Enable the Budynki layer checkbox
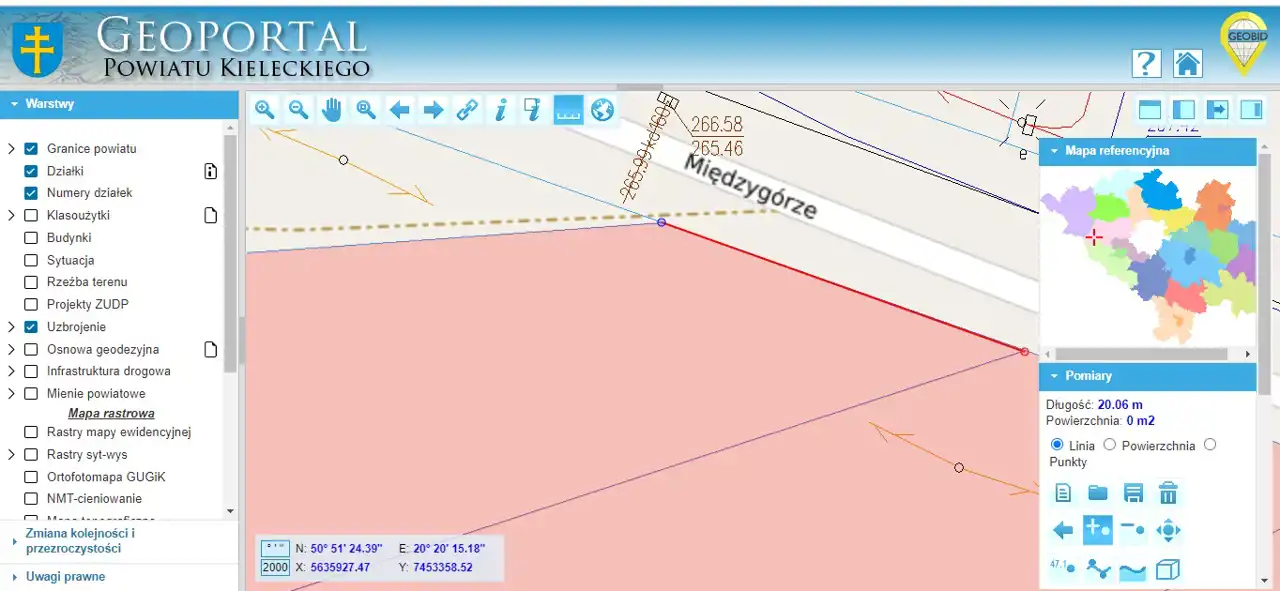This screenshot has height=591, width=1280. coord(31,238)
